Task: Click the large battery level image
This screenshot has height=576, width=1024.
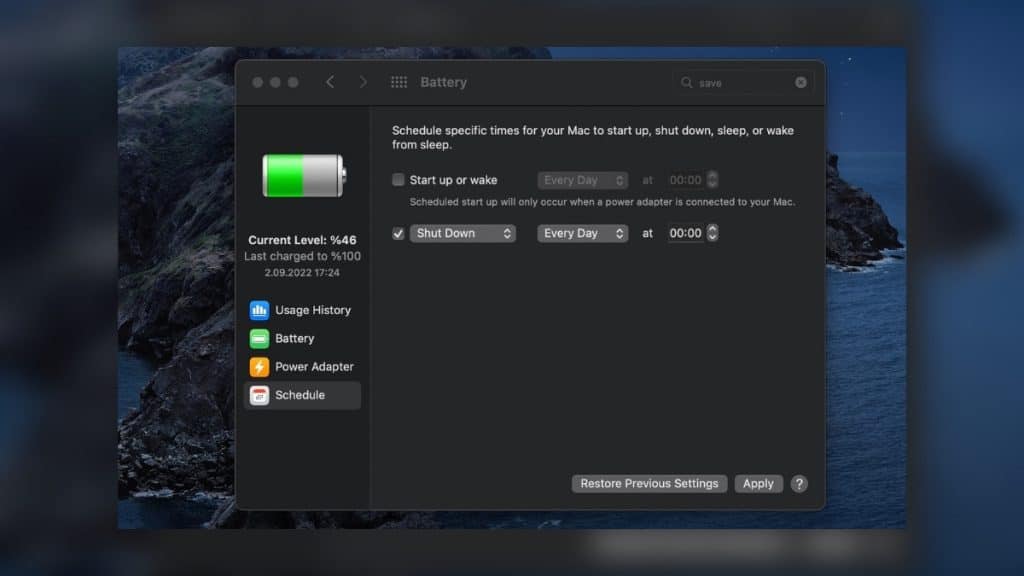Action: pyautogui.click(x=304, y=176)
